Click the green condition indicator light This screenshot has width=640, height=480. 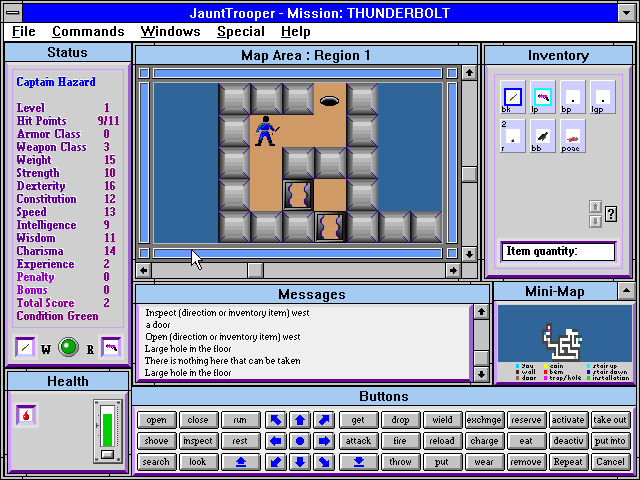[68, 347]
